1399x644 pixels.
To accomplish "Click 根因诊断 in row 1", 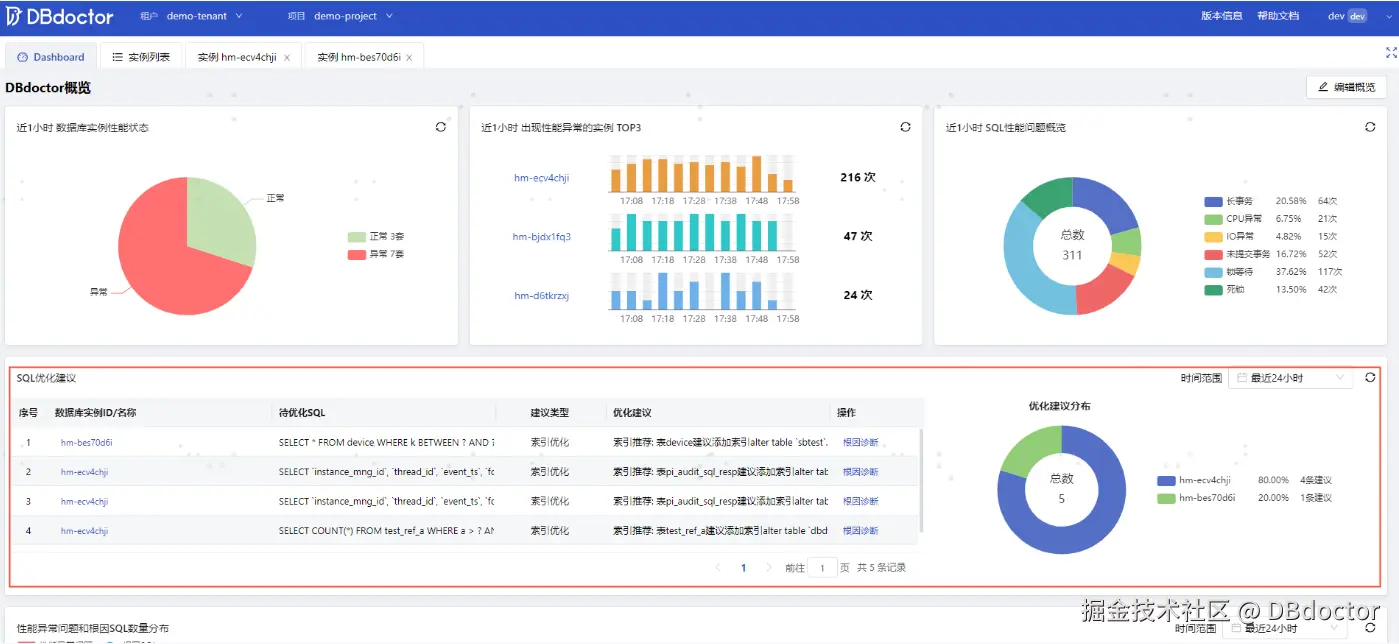I will coord(860,442).
